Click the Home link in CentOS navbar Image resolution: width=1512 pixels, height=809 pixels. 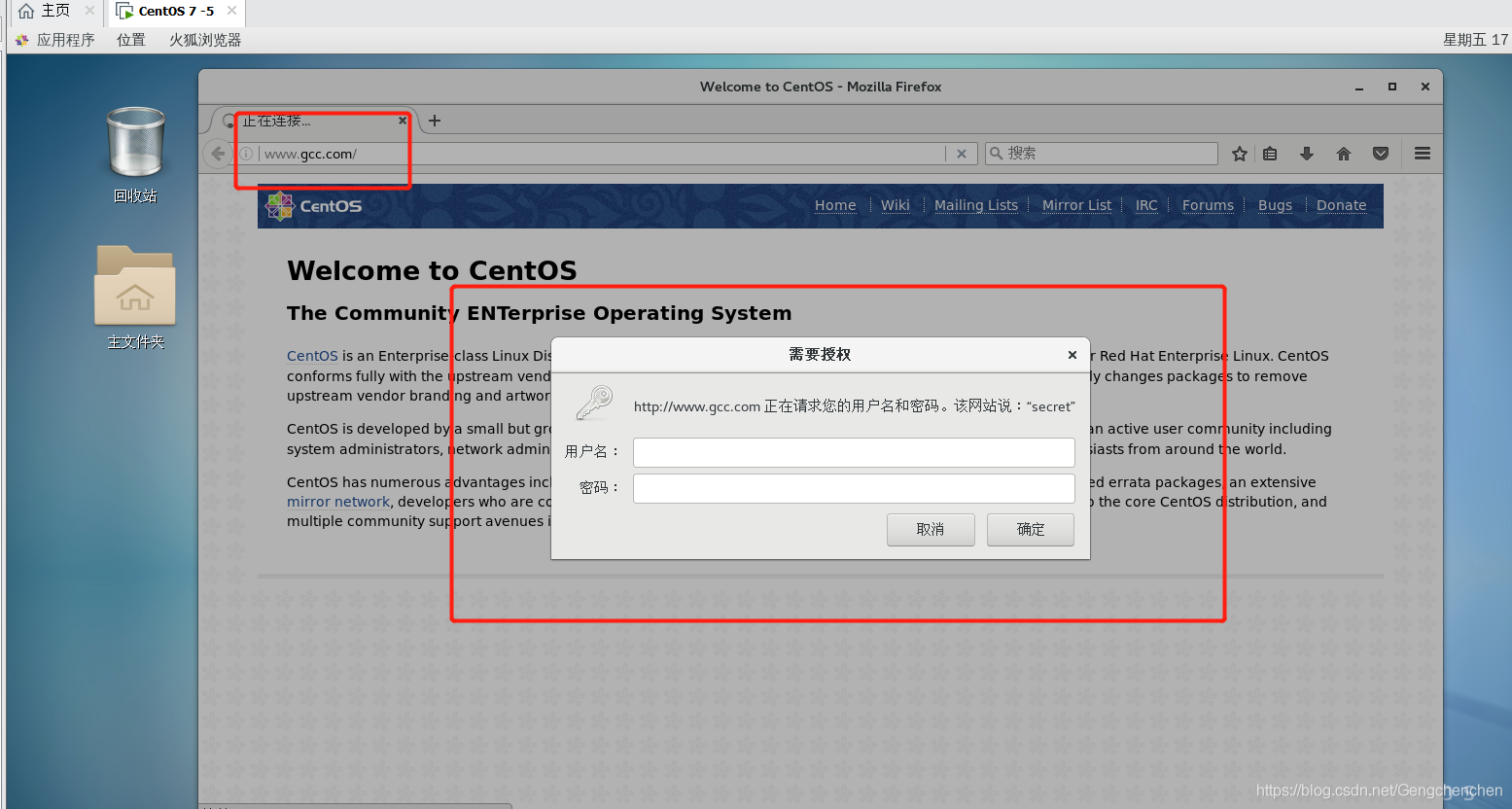click(835, 205)
